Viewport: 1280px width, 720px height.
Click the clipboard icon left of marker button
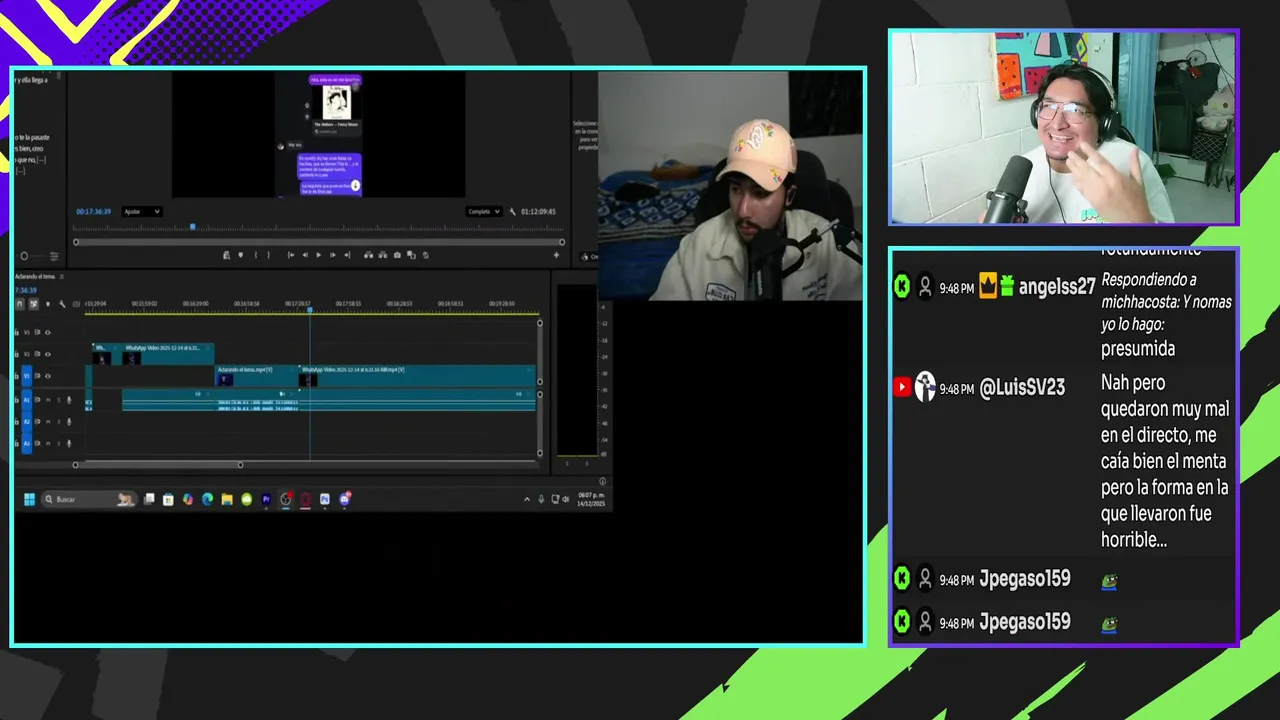point(227,255)
